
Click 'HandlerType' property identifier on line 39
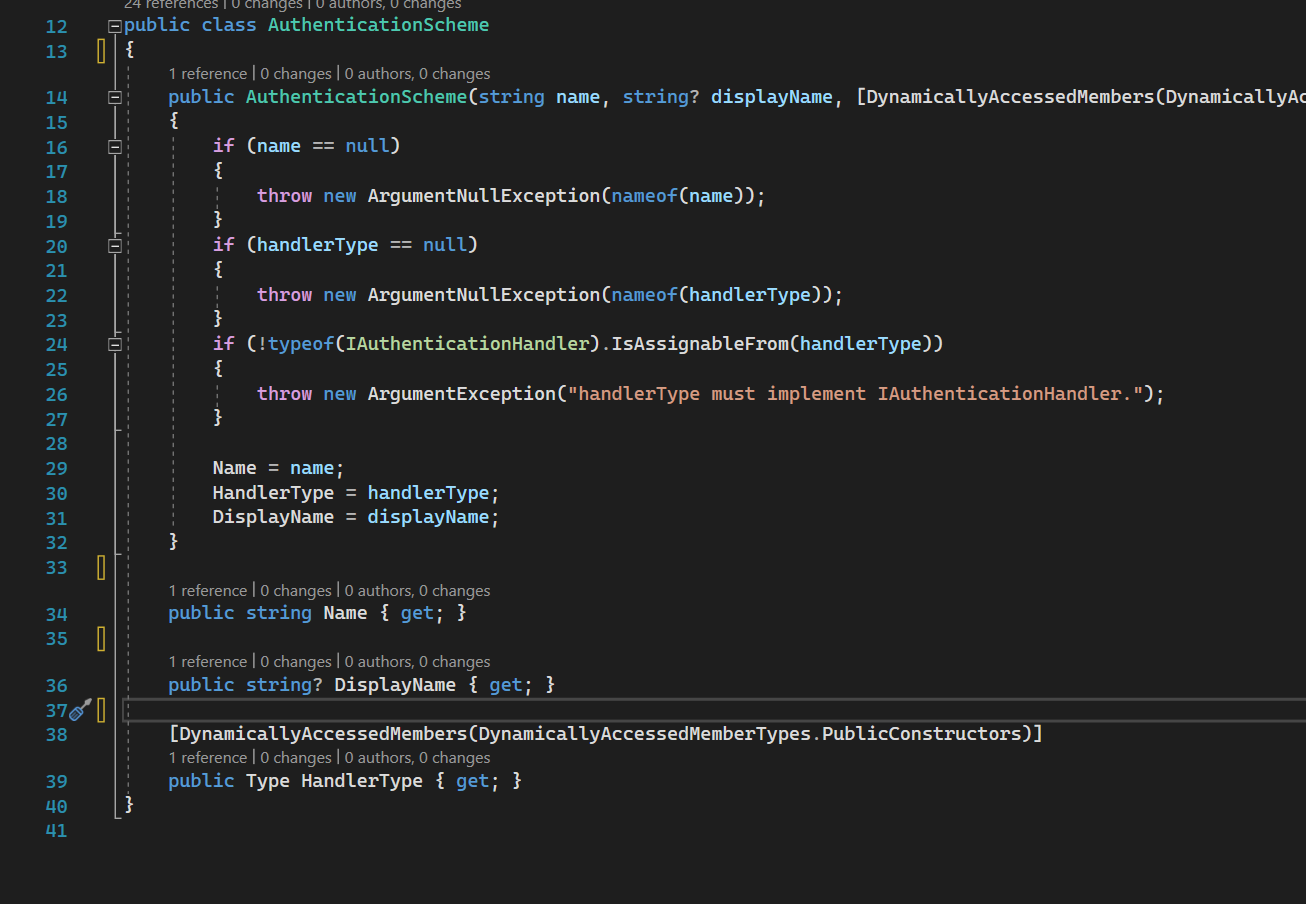point(362,781)
